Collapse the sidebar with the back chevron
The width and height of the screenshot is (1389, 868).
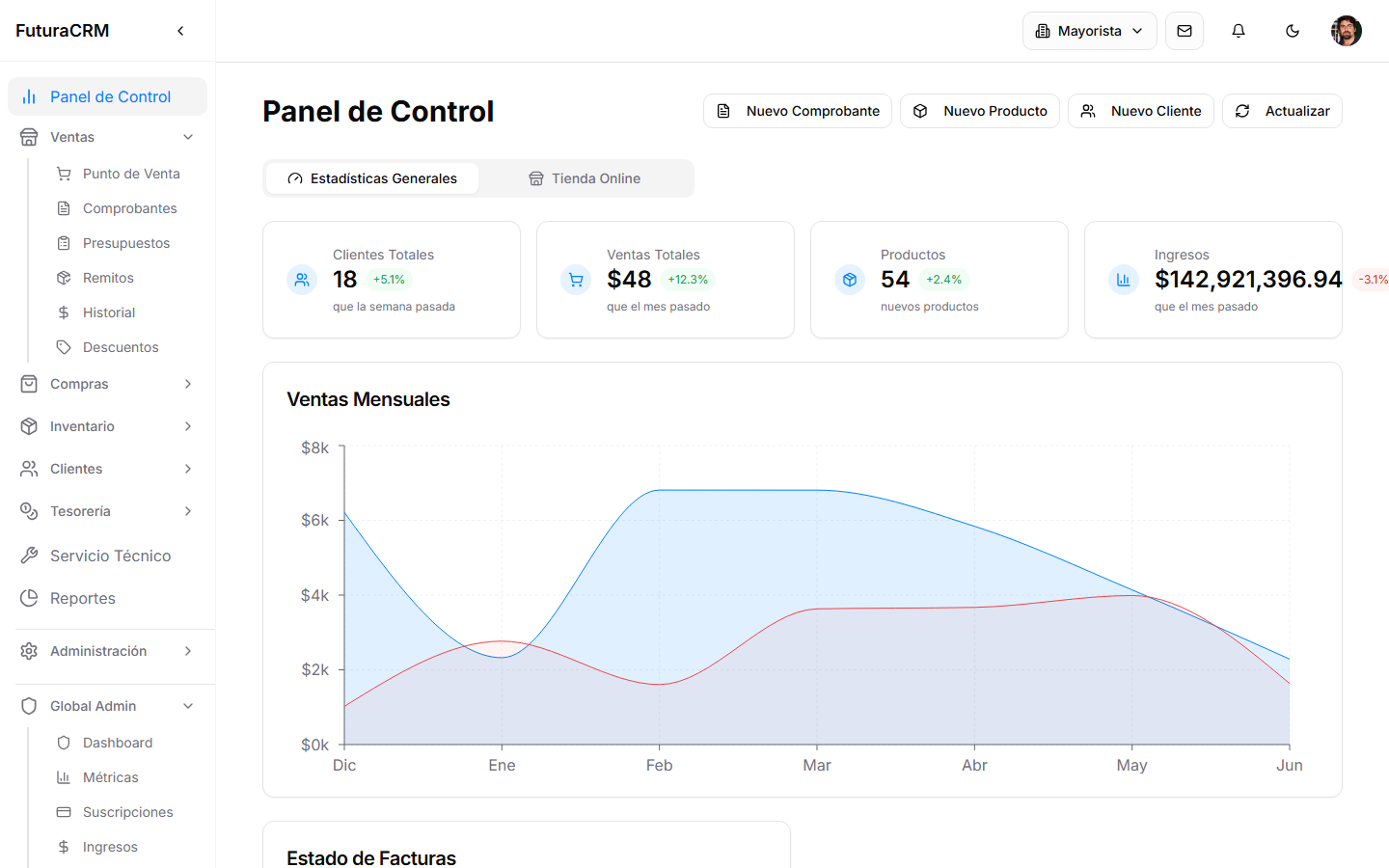180,31
